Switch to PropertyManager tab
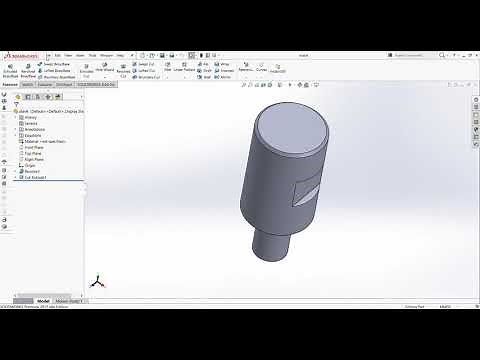 pyautogui.click(x=28, y=97)
